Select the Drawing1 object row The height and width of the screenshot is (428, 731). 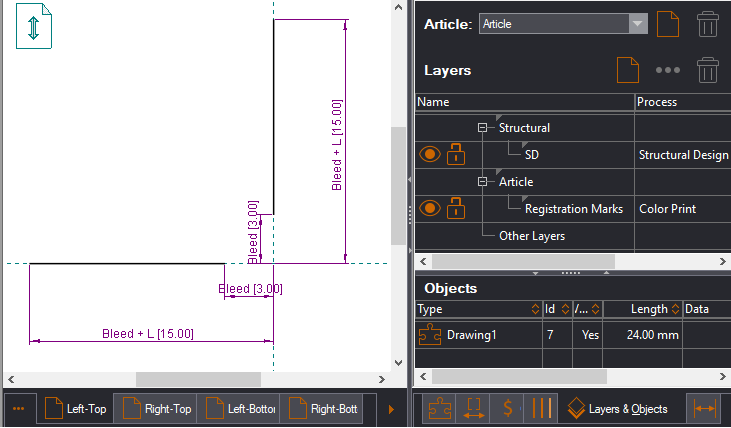[x=471, y=335]
